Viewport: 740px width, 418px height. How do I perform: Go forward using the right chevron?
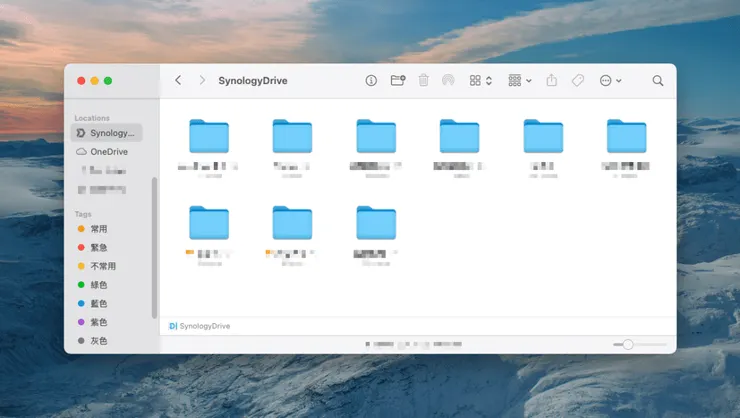point(202,81)
